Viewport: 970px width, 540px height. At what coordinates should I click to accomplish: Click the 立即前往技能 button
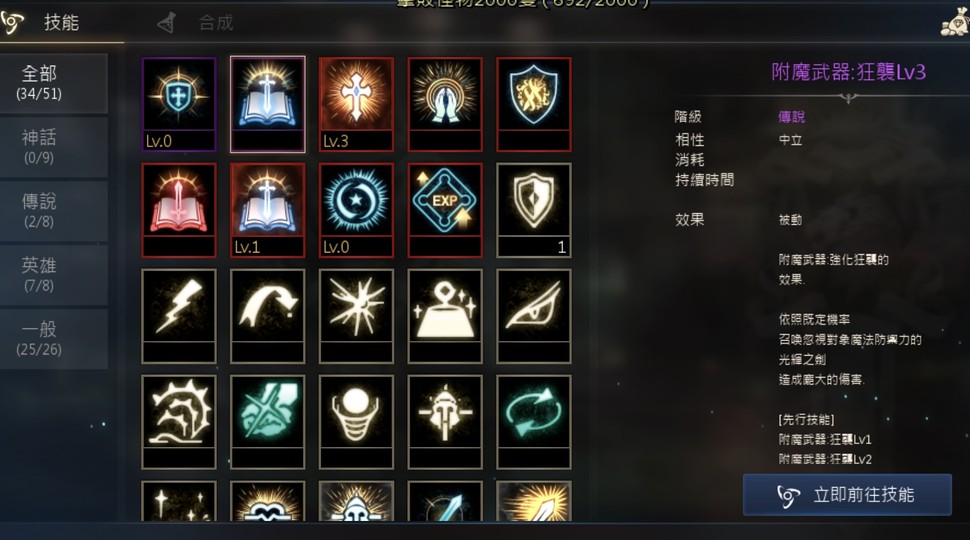[x=847, y=495]
